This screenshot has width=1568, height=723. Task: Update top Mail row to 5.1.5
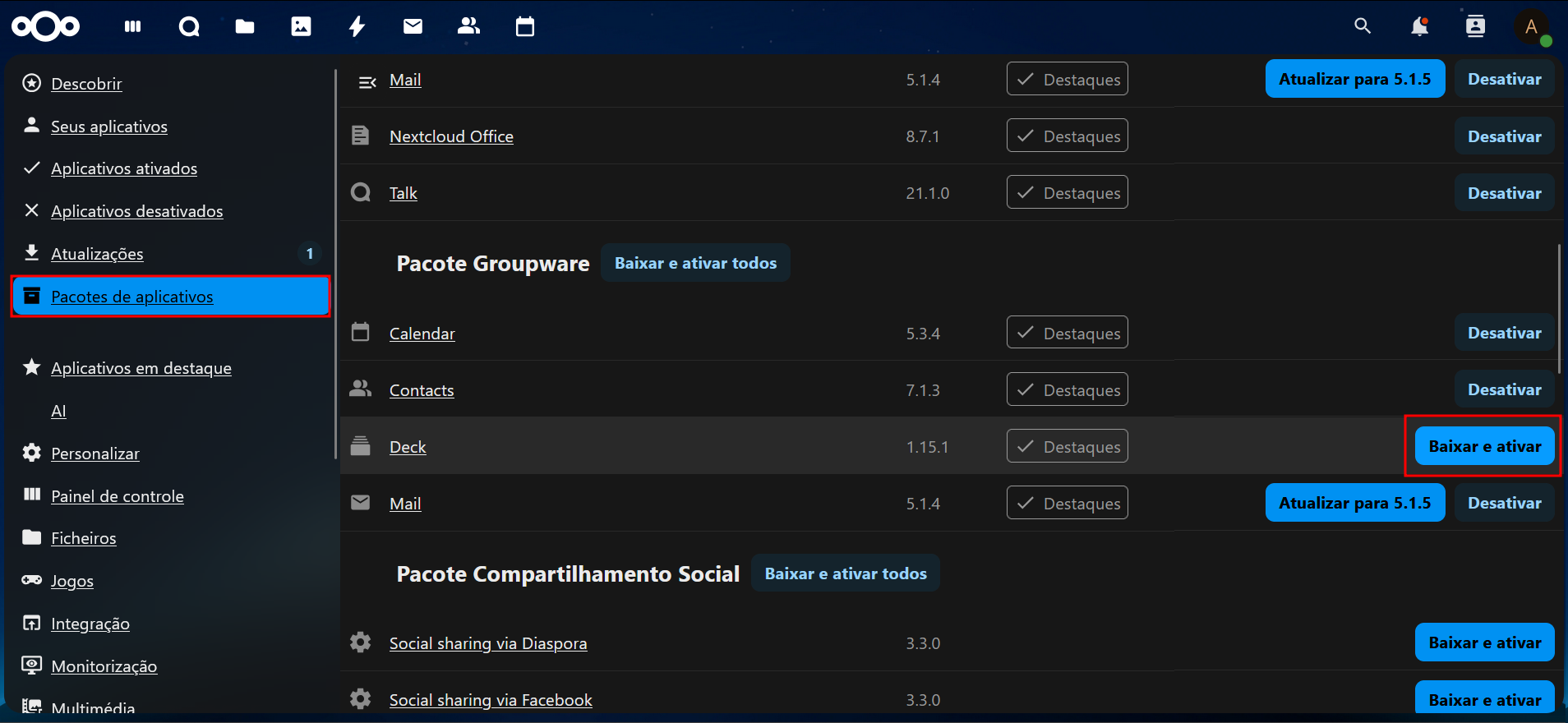[1354, 79]
